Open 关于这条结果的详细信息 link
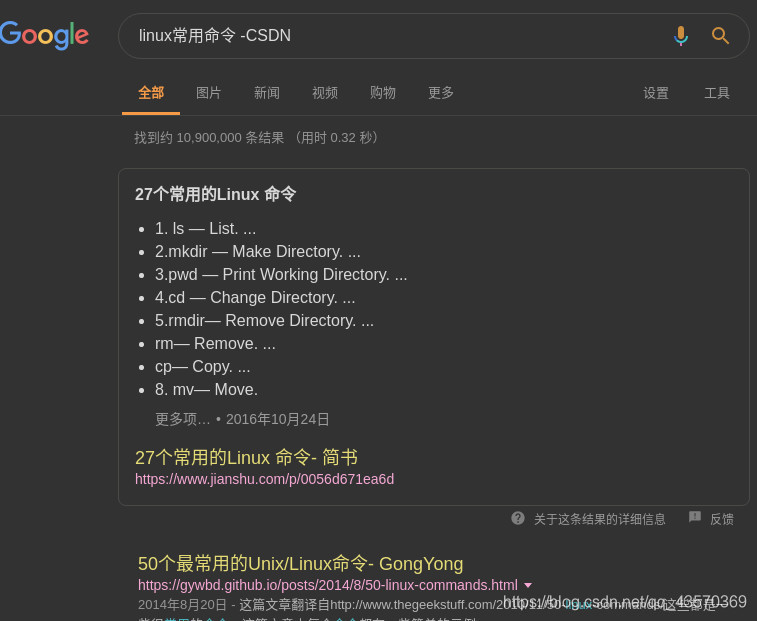The image size is (757, 621). point(600,519)
